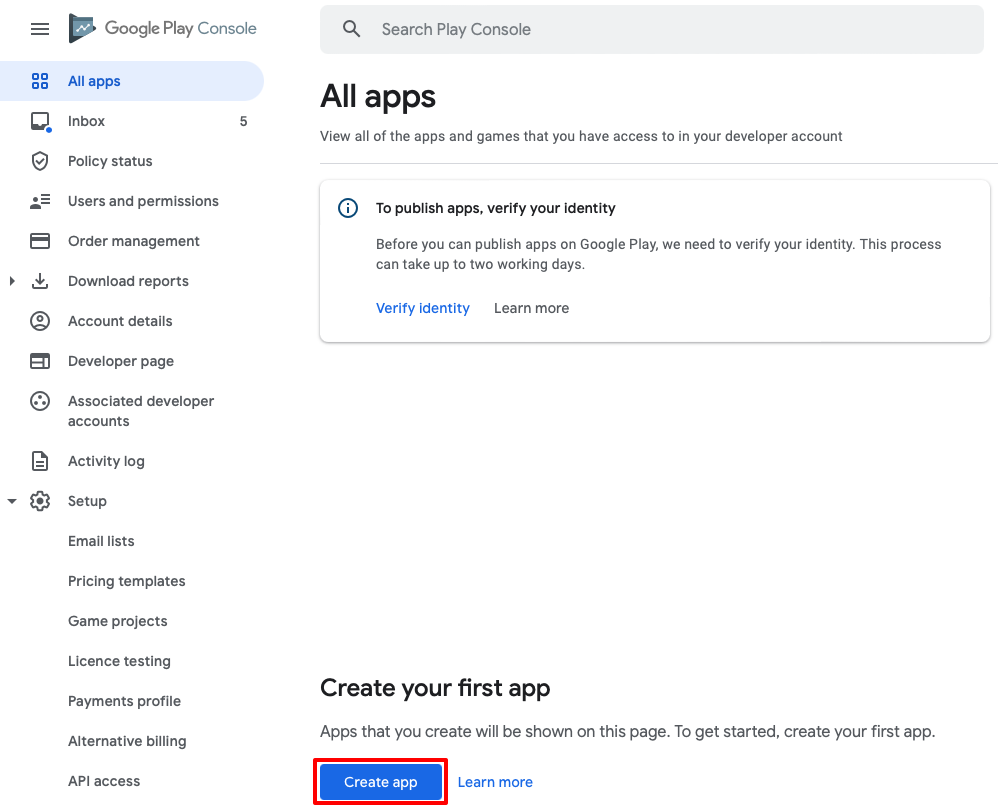Open Licence testing
998x811 pixels.
point(119,661)
